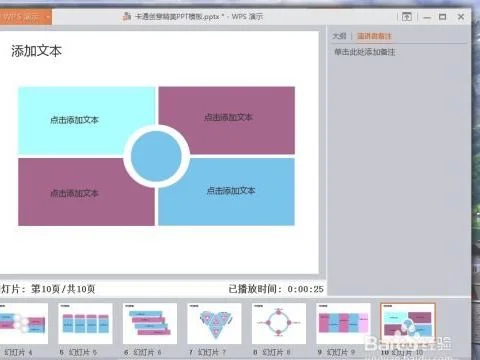Open slide 5 thumbnail with four columns
The image size is (480, 360).
(x=85, y=323)
